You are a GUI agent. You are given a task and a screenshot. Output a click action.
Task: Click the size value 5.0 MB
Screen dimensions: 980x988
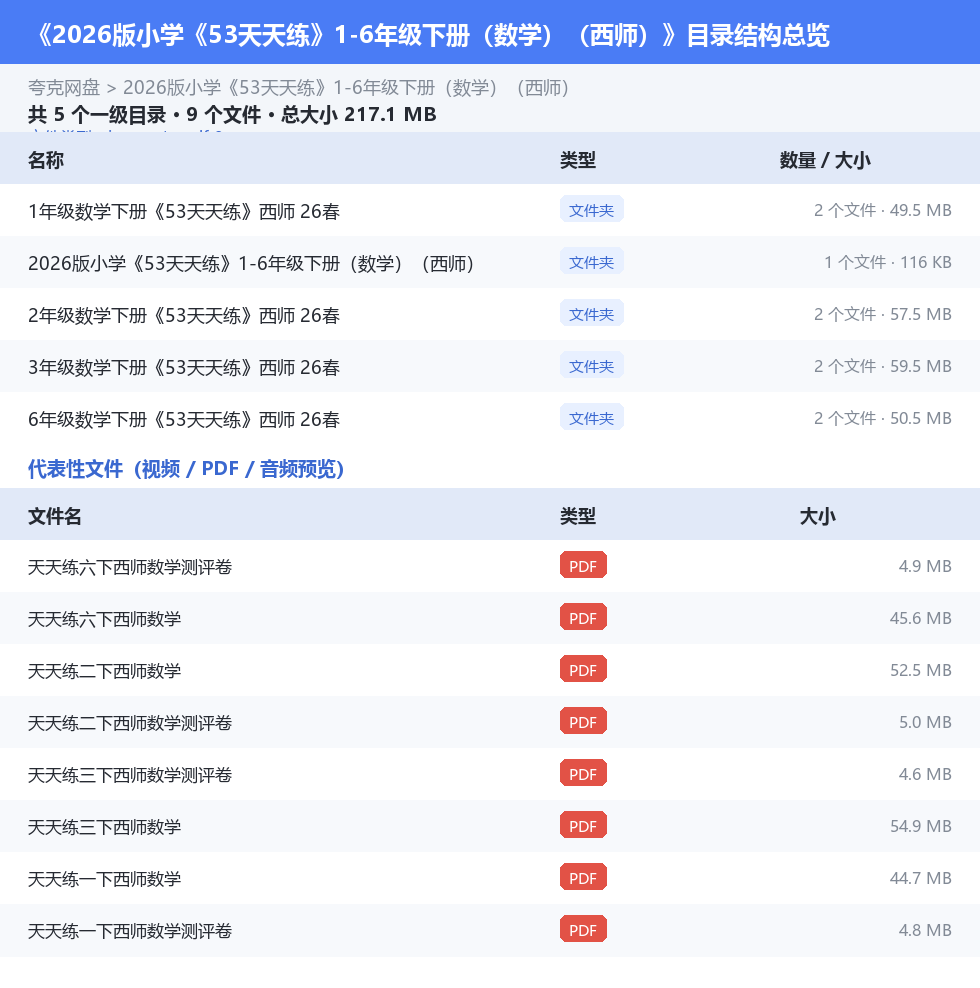[x=925, y=722]
